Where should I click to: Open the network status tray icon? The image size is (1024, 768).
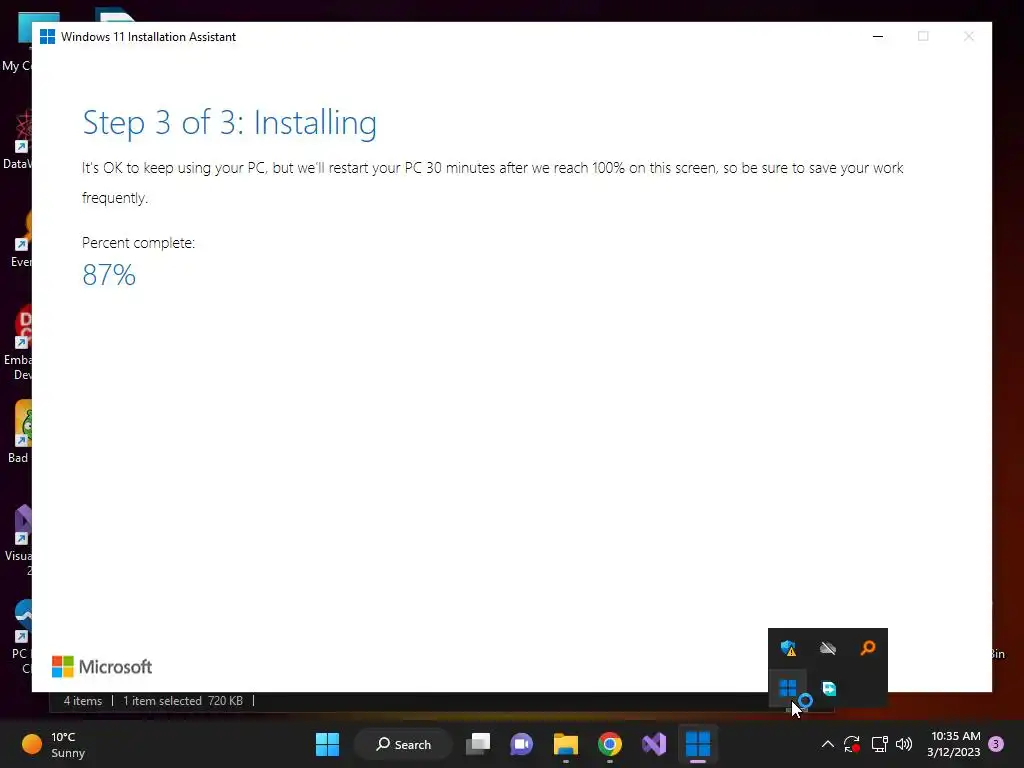tap(879, 744)
